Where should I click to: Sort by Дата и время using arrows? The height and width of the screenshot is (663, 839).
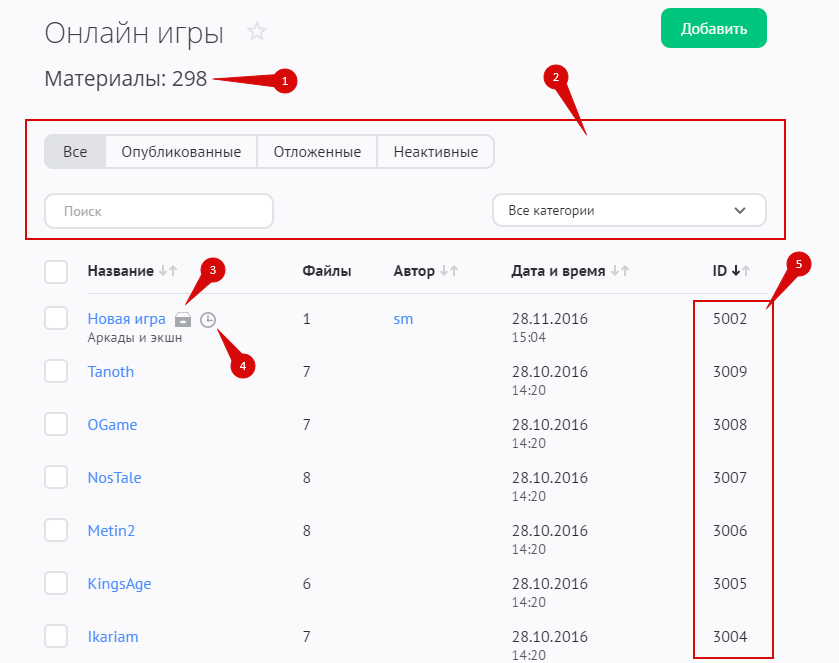click(x=620, y=271)
